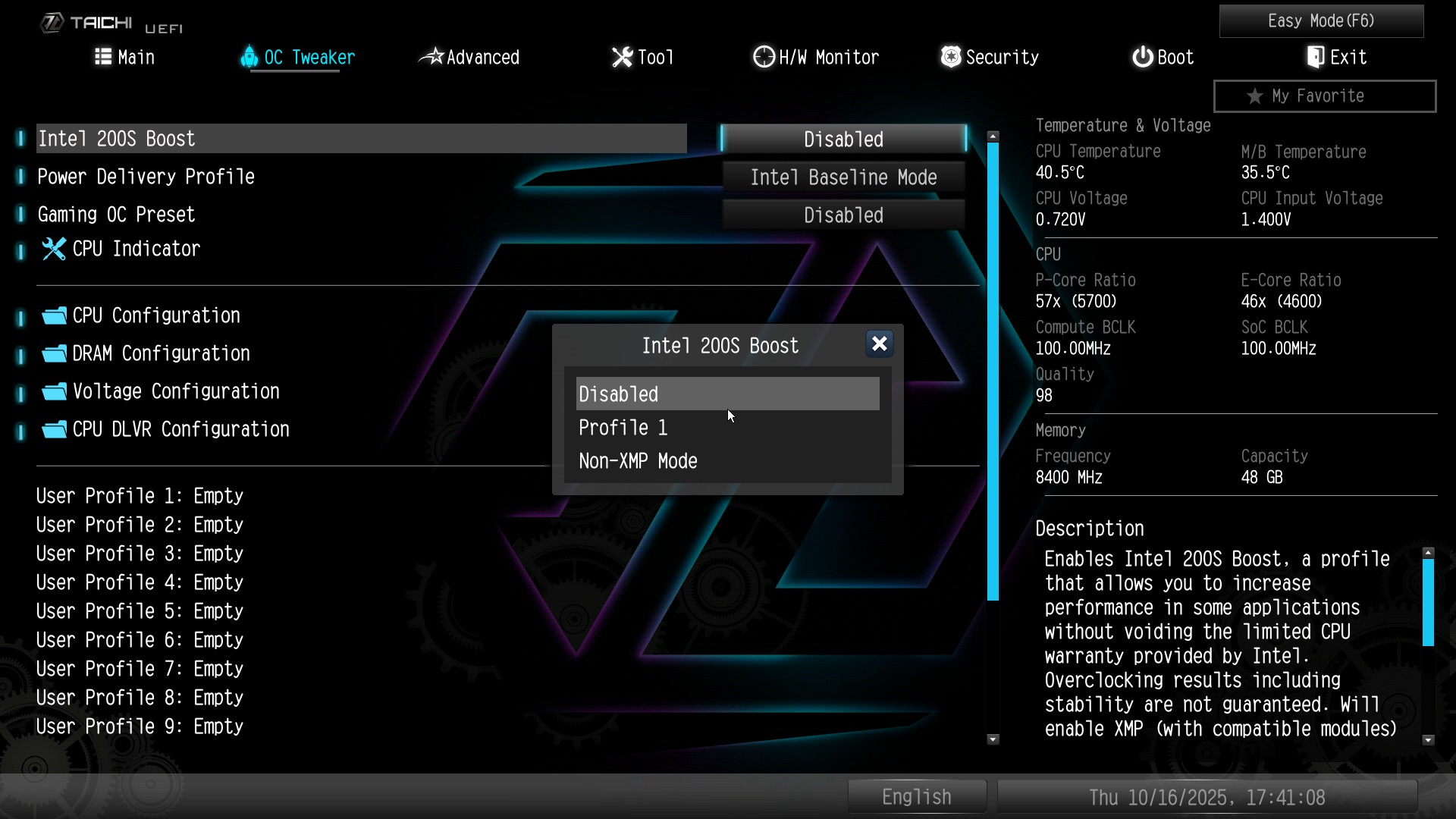Click the My Favorite star icon
Image resolution: width=1456 pixels, height=819 pixels.
[1254, 96]
